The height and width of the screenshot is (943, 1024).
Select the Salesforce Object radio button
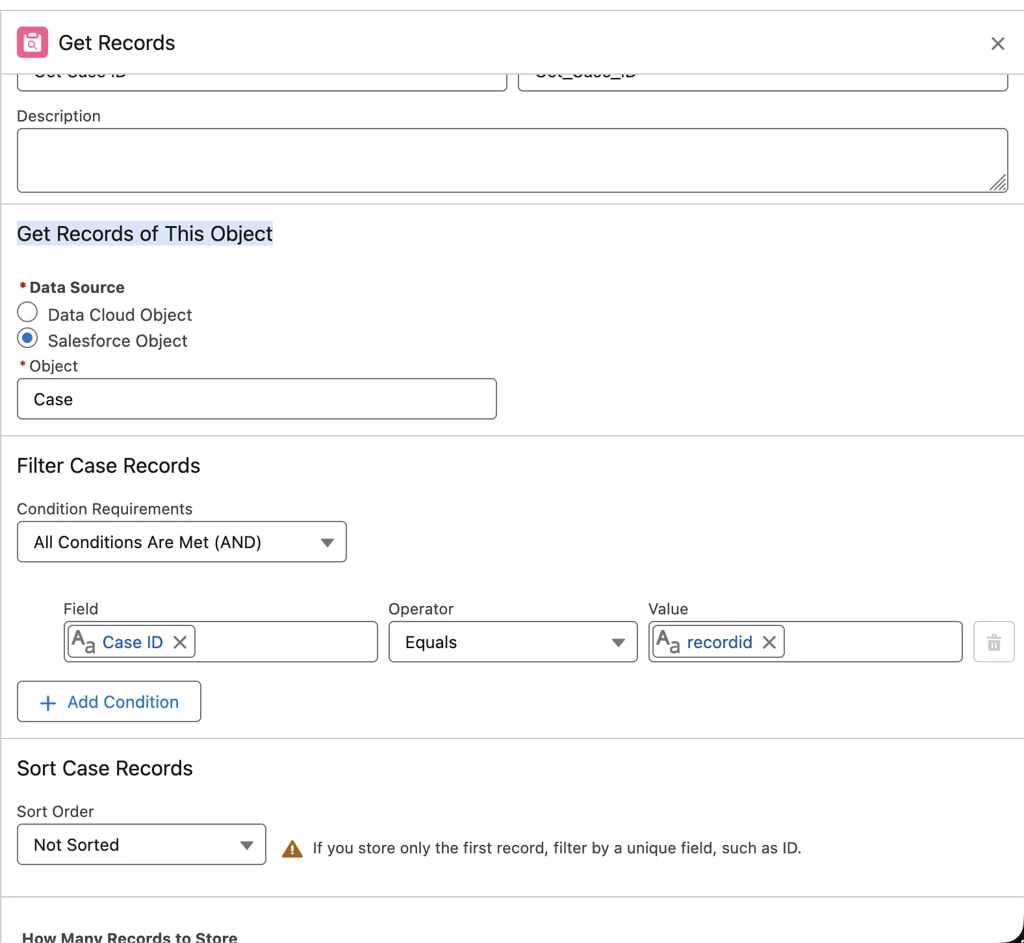27,339
